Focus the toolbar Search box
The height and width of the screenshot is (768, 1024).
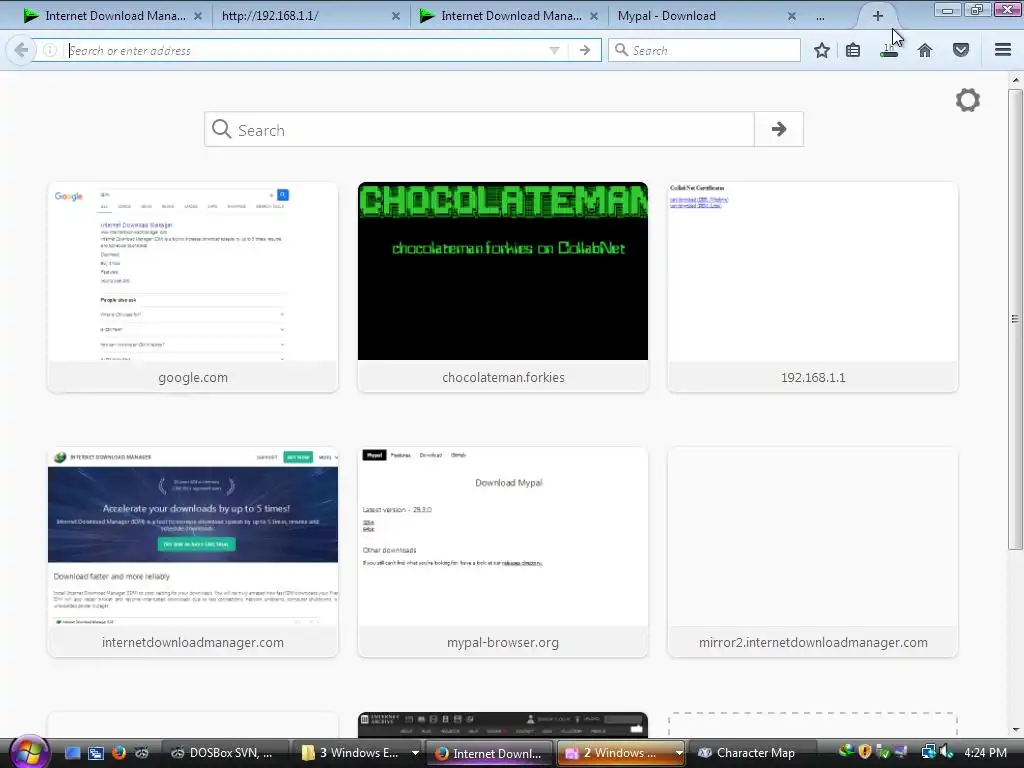(x=704, y=50)
